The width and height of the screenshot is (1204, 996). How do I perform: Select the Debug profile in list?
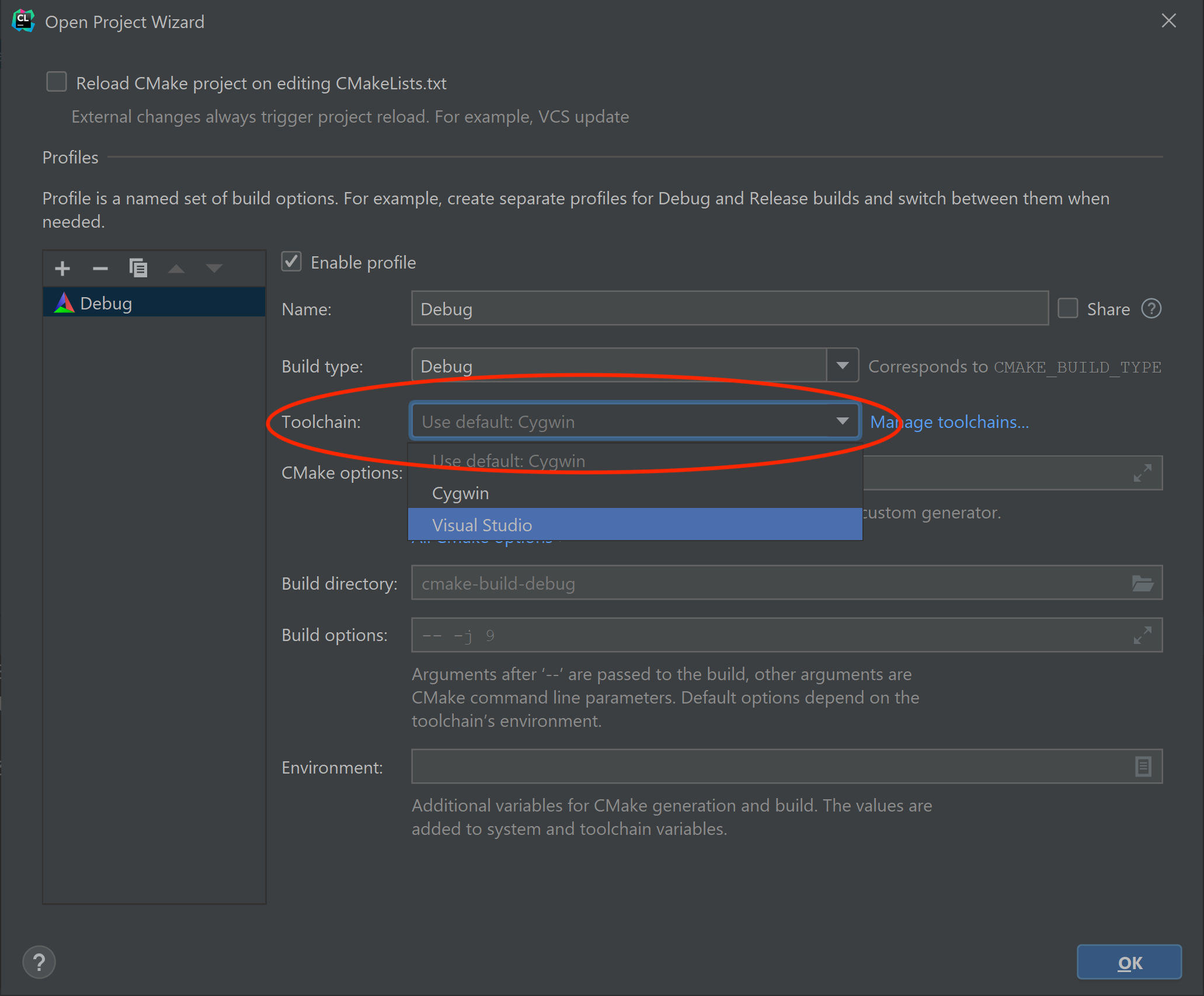pos(154,303)
